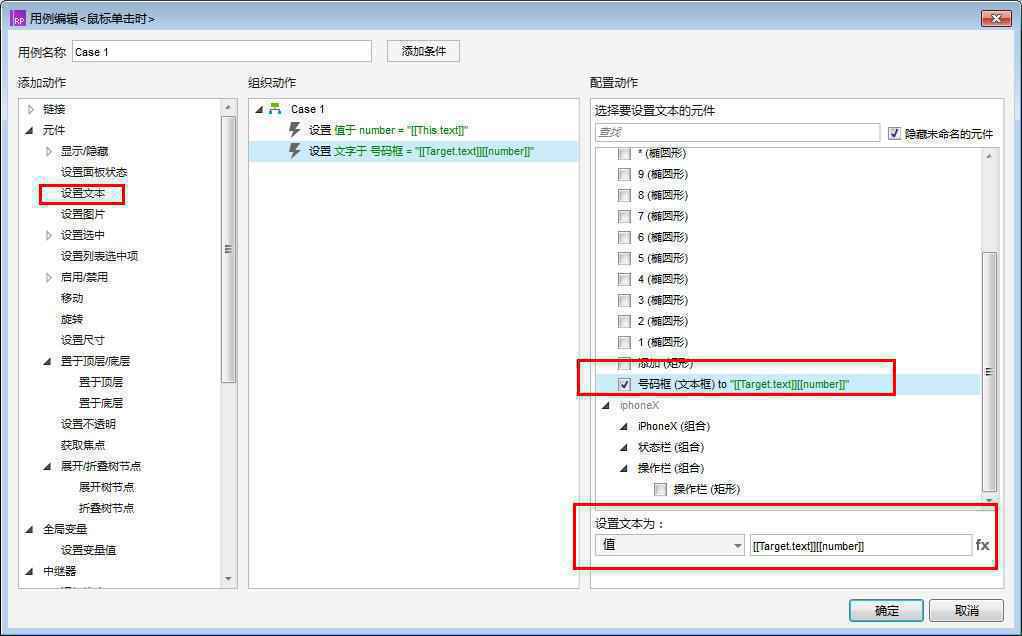Click scroll-up arrow of the widget list
Viewport: 1022px width, 636px height.
pos(989,156)
